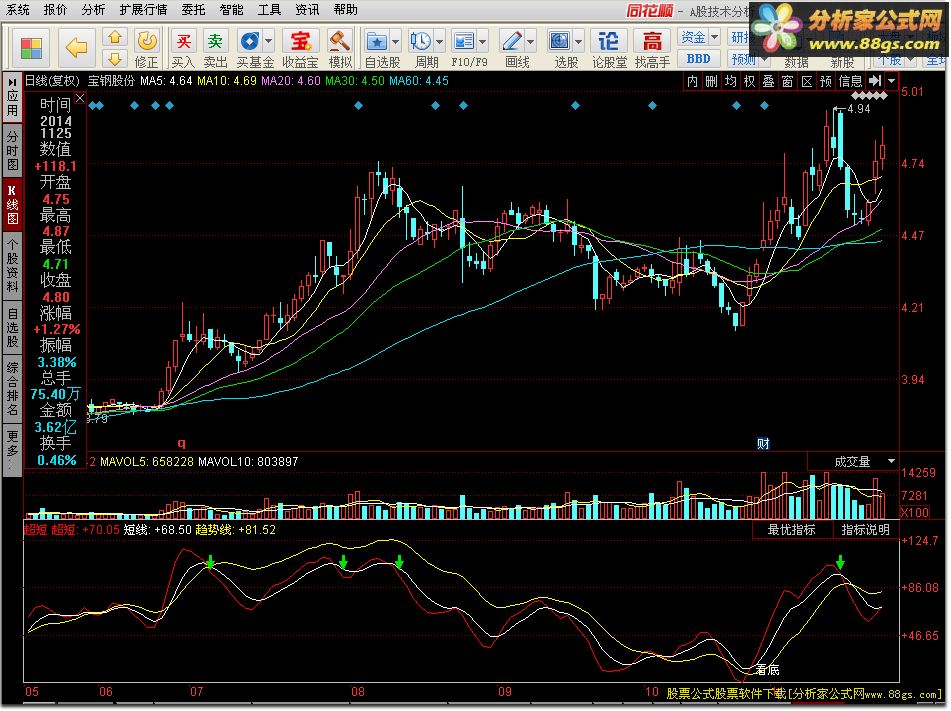Open the 论股堂 forum icon
951x711 pixels.
click(608, 47)
